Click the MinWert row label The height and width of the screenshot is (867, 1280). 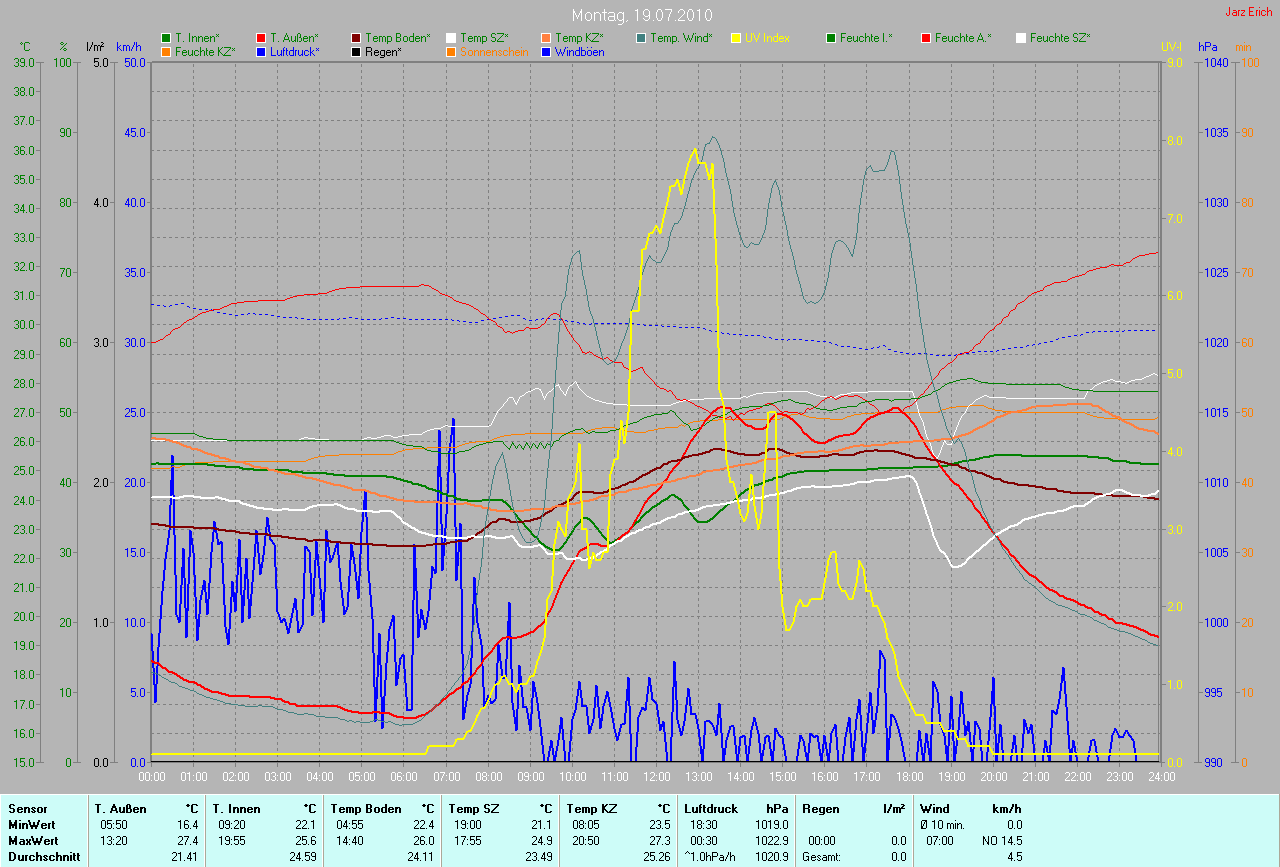tap(30, 825)
